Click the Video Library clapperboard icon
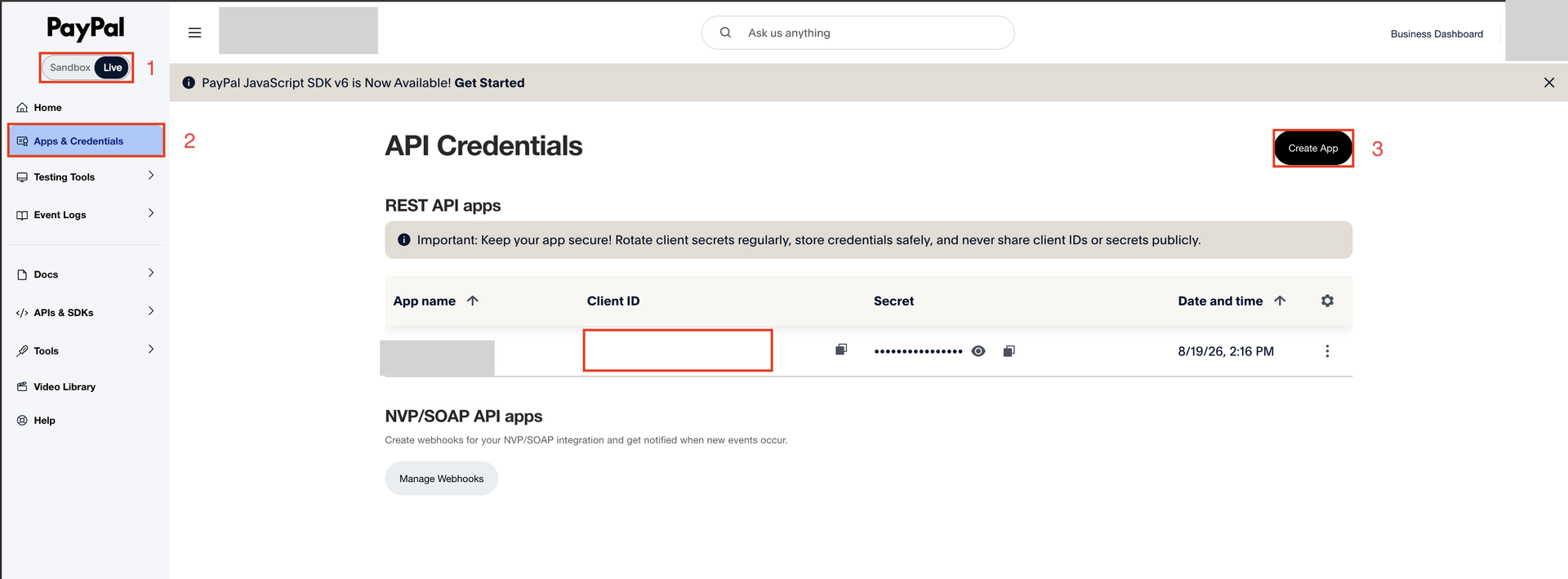 click(x=22, y=386)
